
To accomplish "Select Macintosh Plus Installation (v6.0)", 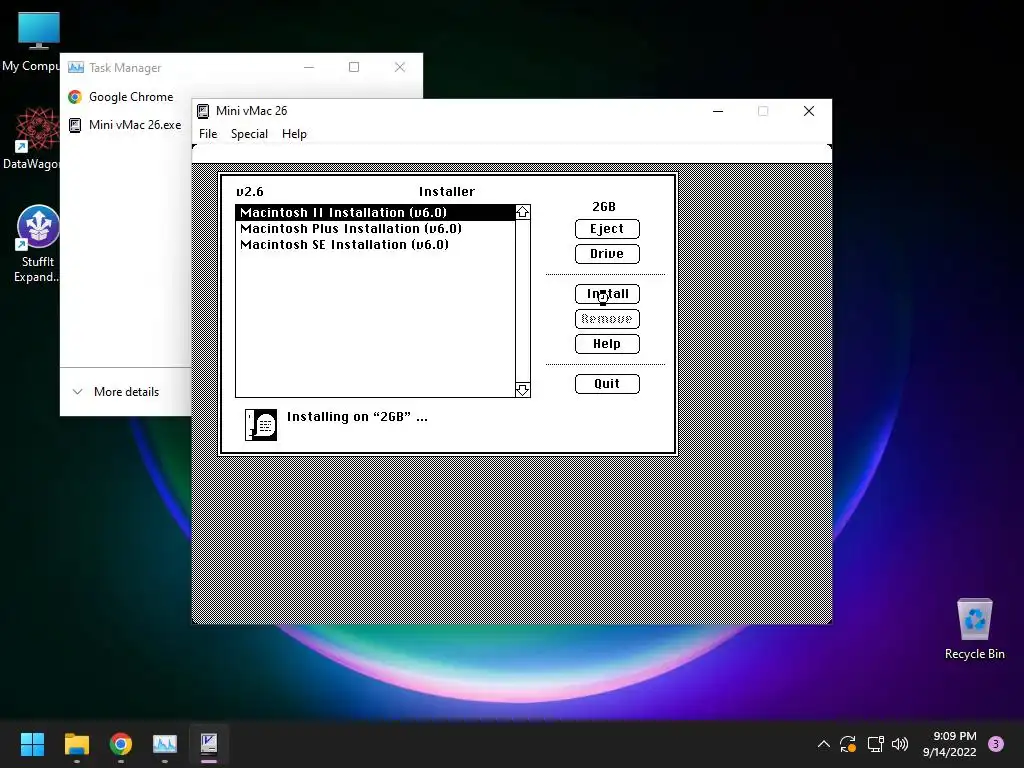I will point(376,229).
